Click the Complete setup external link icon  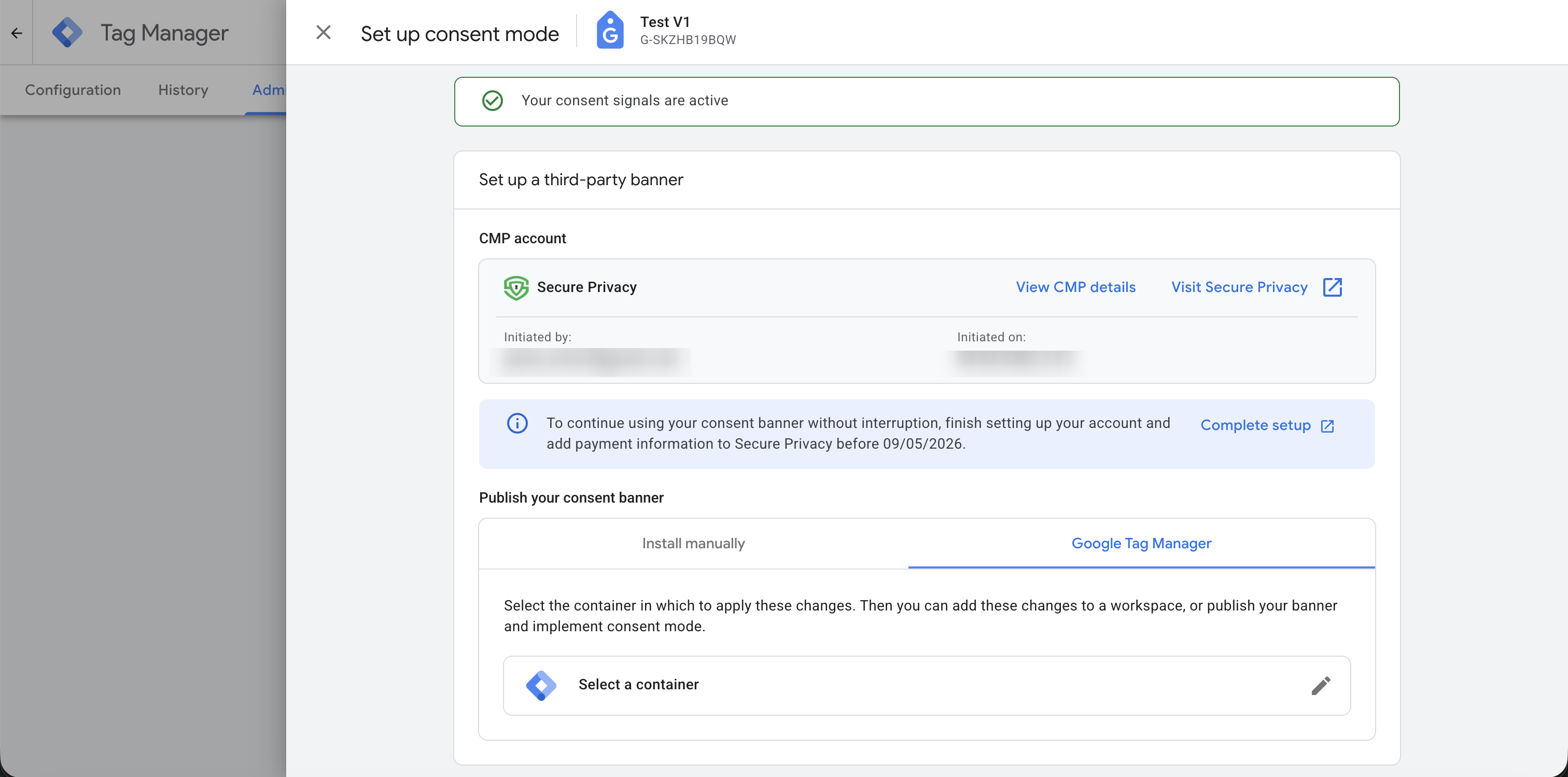[x=1327, y=426]
